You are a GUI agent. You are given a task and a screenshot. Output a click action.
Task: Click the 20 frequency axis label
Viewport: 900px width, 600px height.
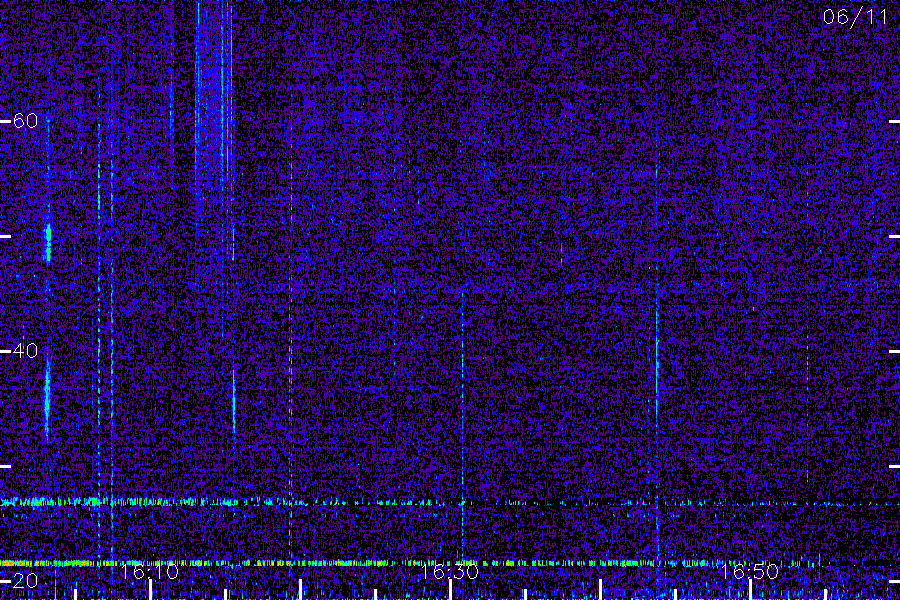[25, 580]
